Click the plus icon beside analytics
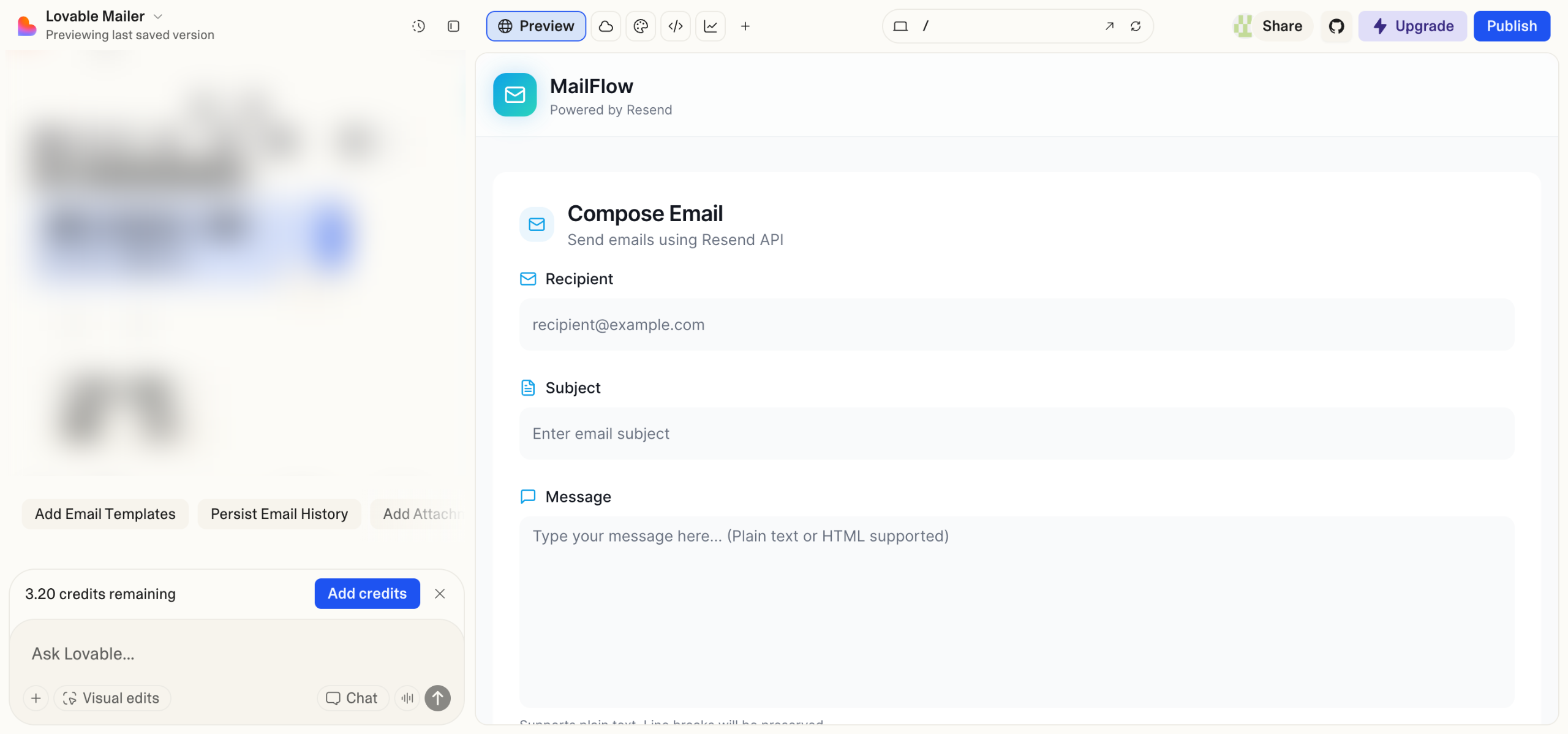1568x734 pixels. [x=745, y=26]
